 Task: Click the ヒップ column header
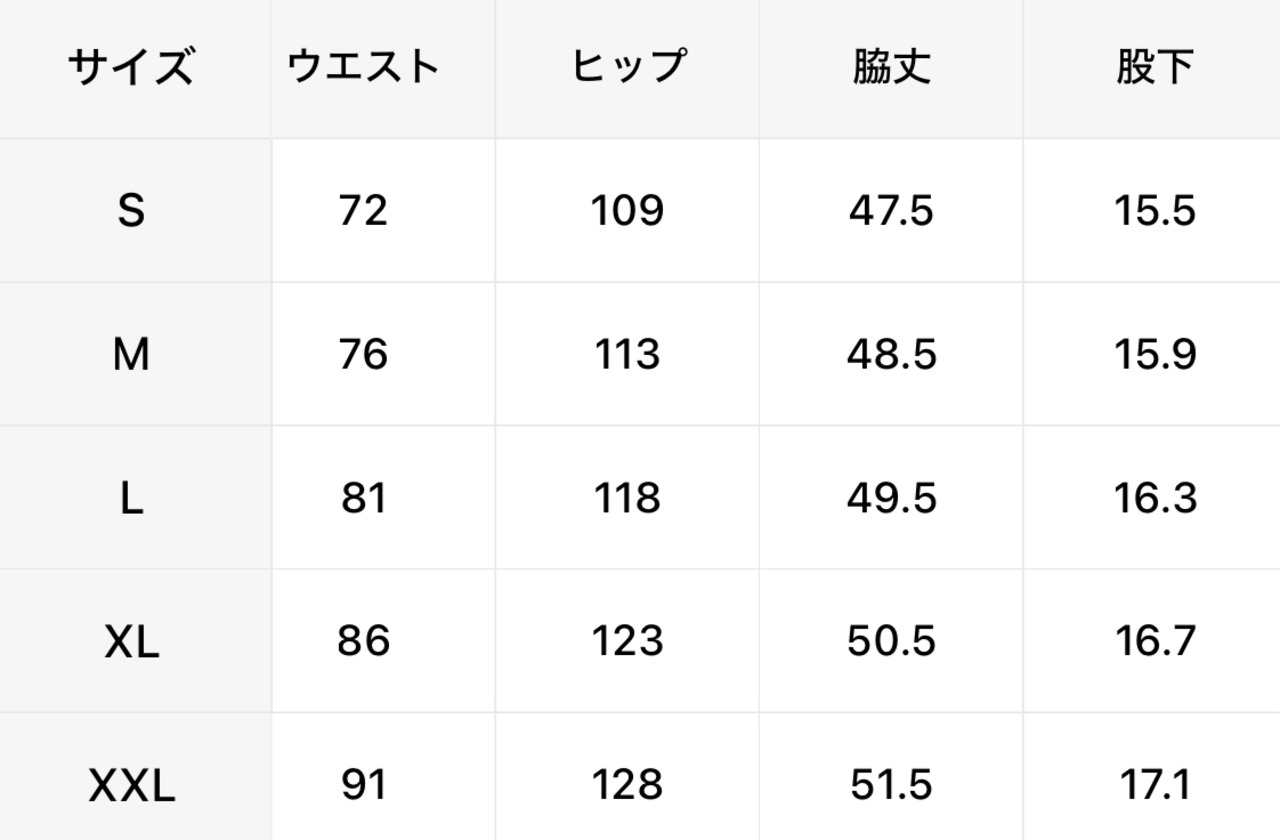pos(627,67)
